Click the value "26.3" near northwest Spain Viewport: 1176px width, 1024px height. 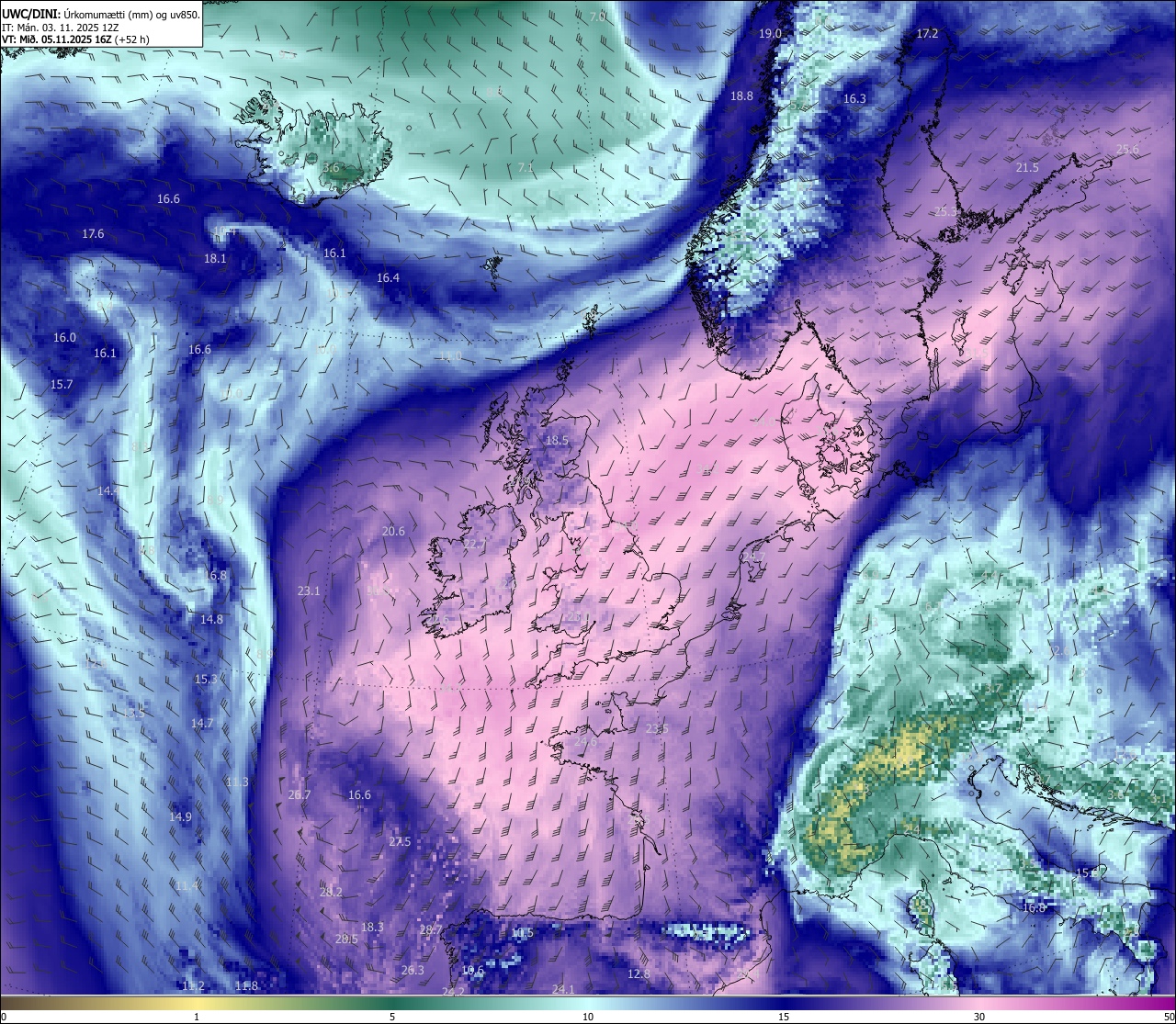tap(413, 970)
